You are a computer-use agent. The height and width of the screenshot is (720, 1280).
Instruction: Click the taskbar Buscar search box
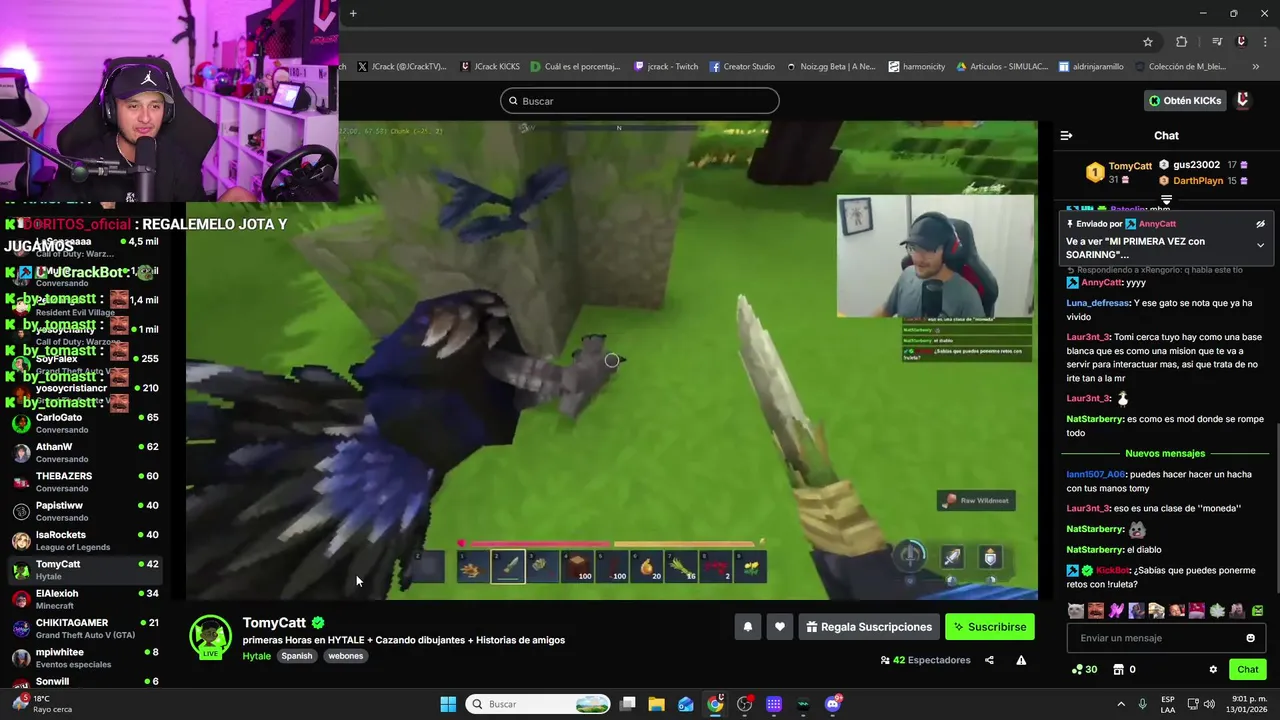click(x=538, y=704)
